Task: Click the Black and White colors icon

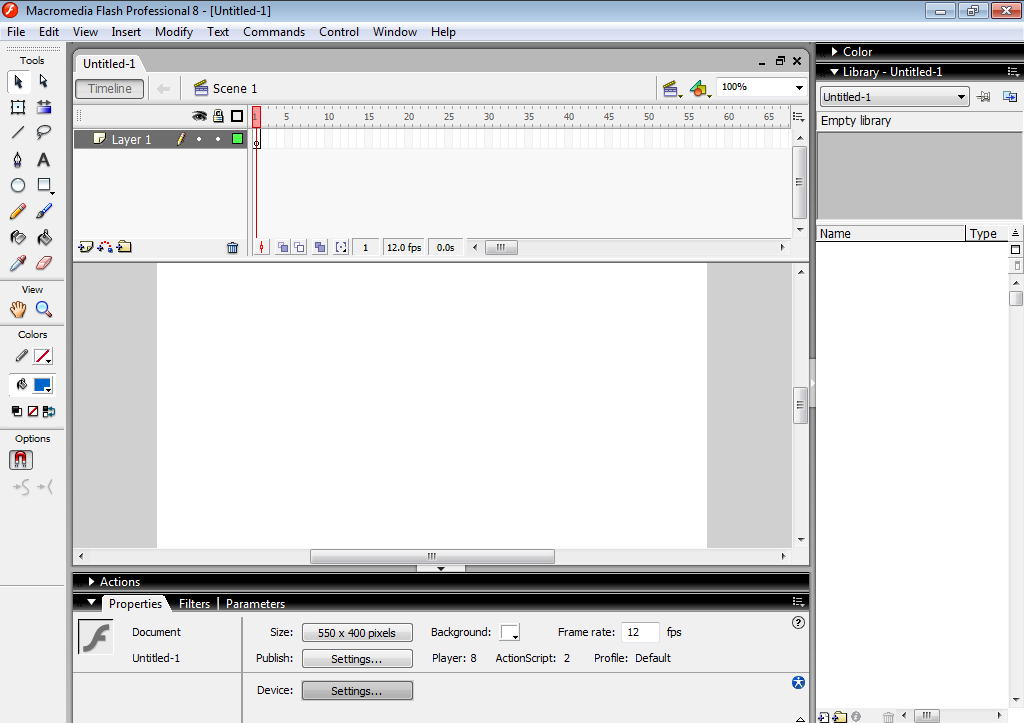Action: pyautogui.click(x=17, y=411)
